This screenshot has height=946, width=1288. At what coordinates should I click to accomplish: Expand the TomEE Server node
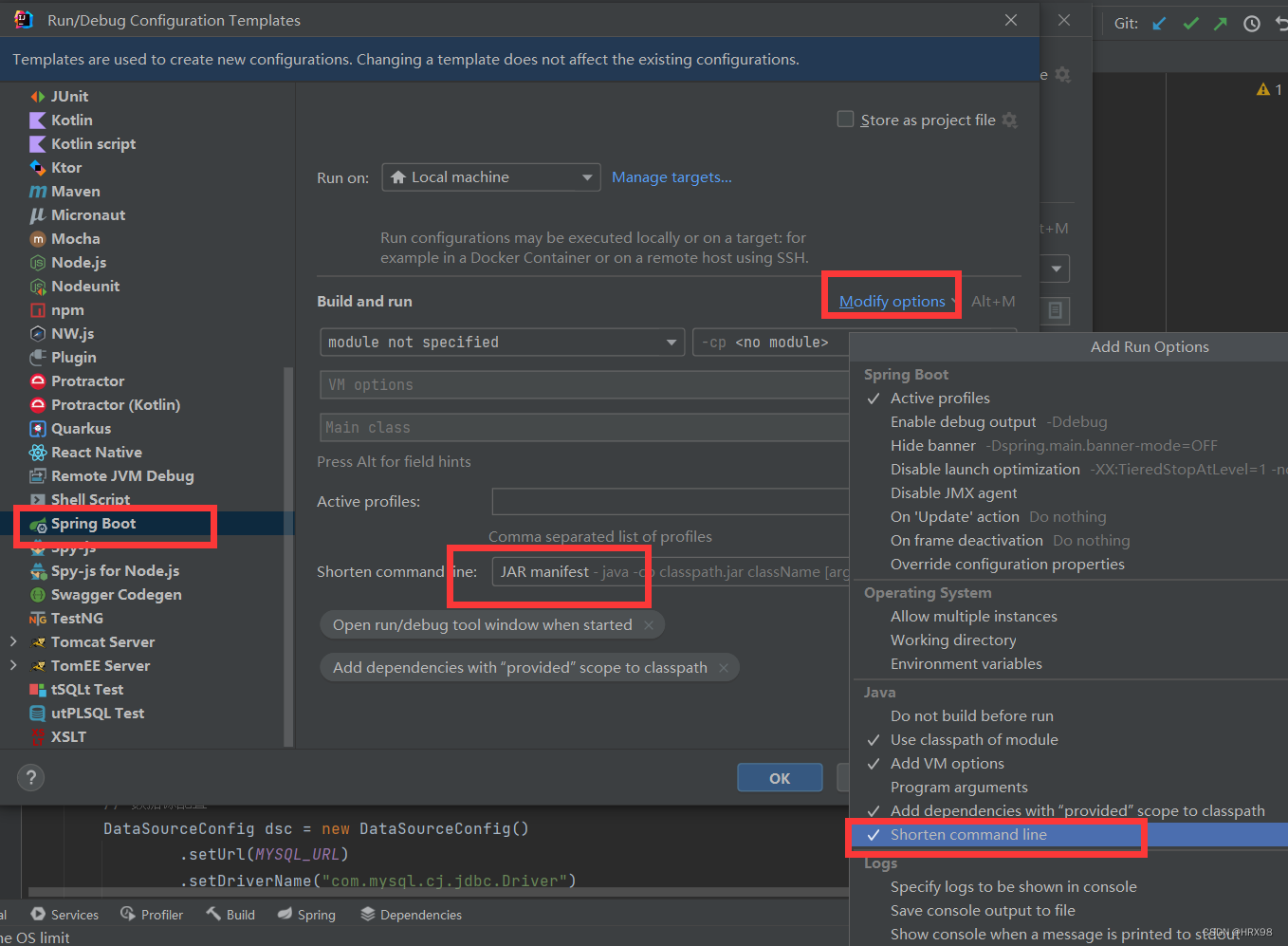click(x=13, y=666)
